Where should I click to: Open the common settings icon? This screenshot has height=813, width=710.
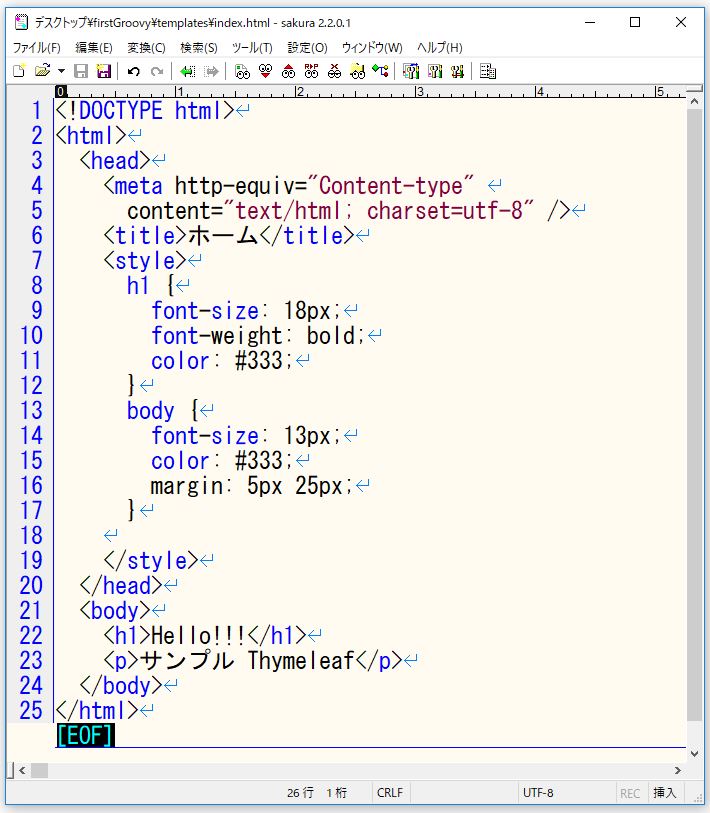pos(457,71)
